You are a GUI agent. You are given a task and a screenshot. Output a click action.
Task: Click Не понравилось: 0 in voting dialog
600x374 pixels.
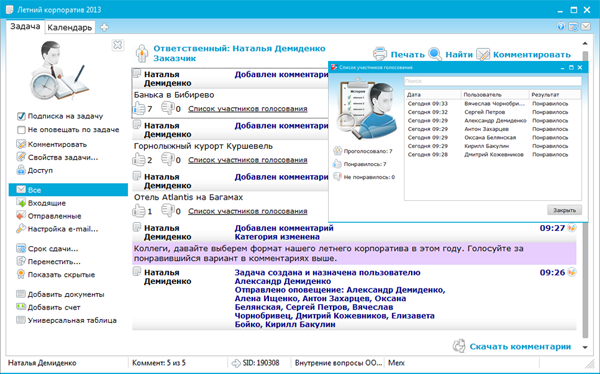364,177
